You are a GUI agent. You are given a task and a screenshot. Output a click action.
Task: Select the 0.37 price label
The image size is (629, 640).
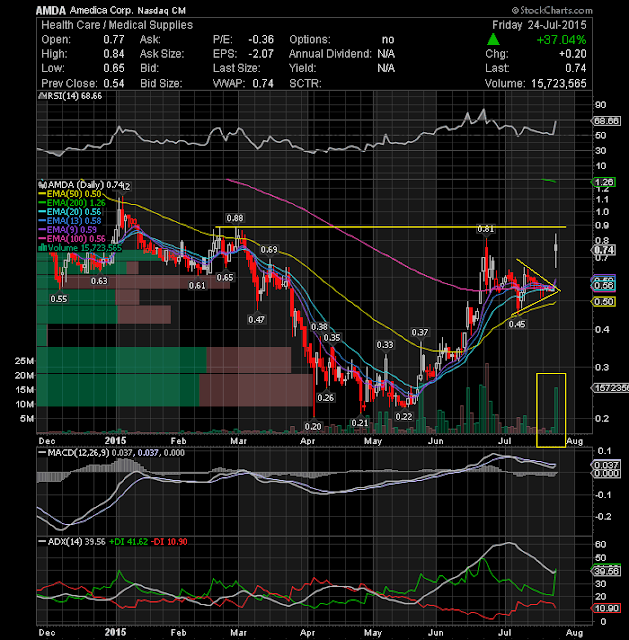point(420,332)
